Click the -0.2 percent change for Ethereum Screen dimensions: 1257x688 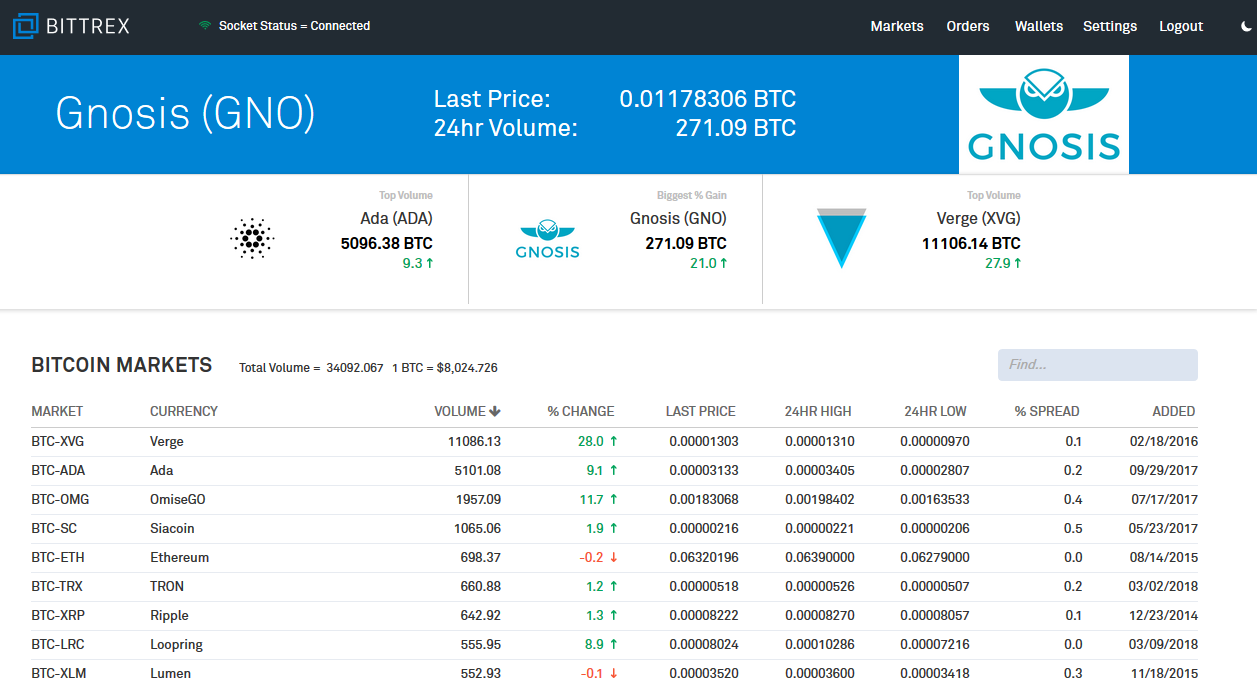point(591,557)
